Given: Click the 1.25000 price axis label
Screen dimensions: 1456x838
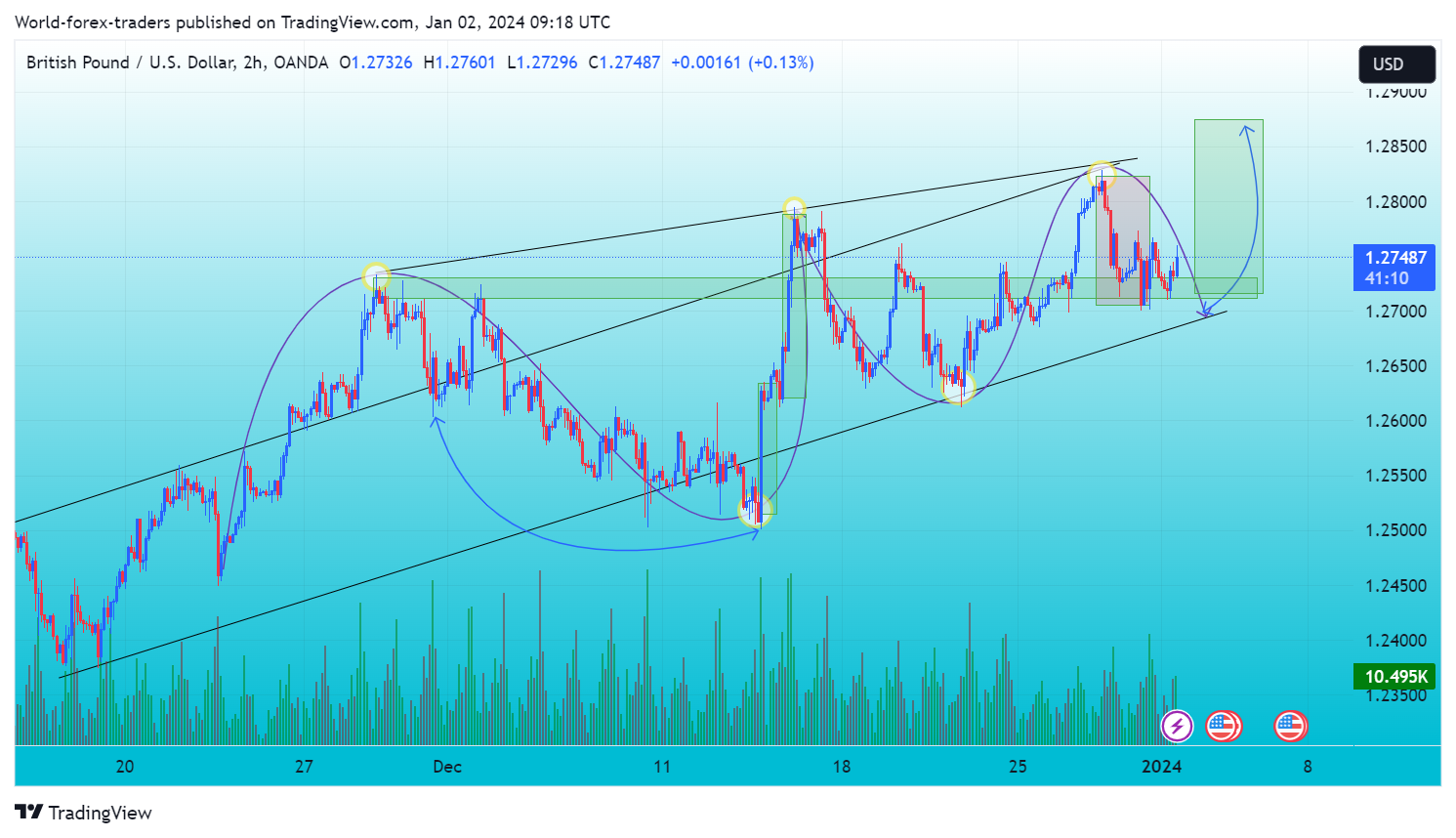Looking at the screenshot, I should coord(1395,530).
